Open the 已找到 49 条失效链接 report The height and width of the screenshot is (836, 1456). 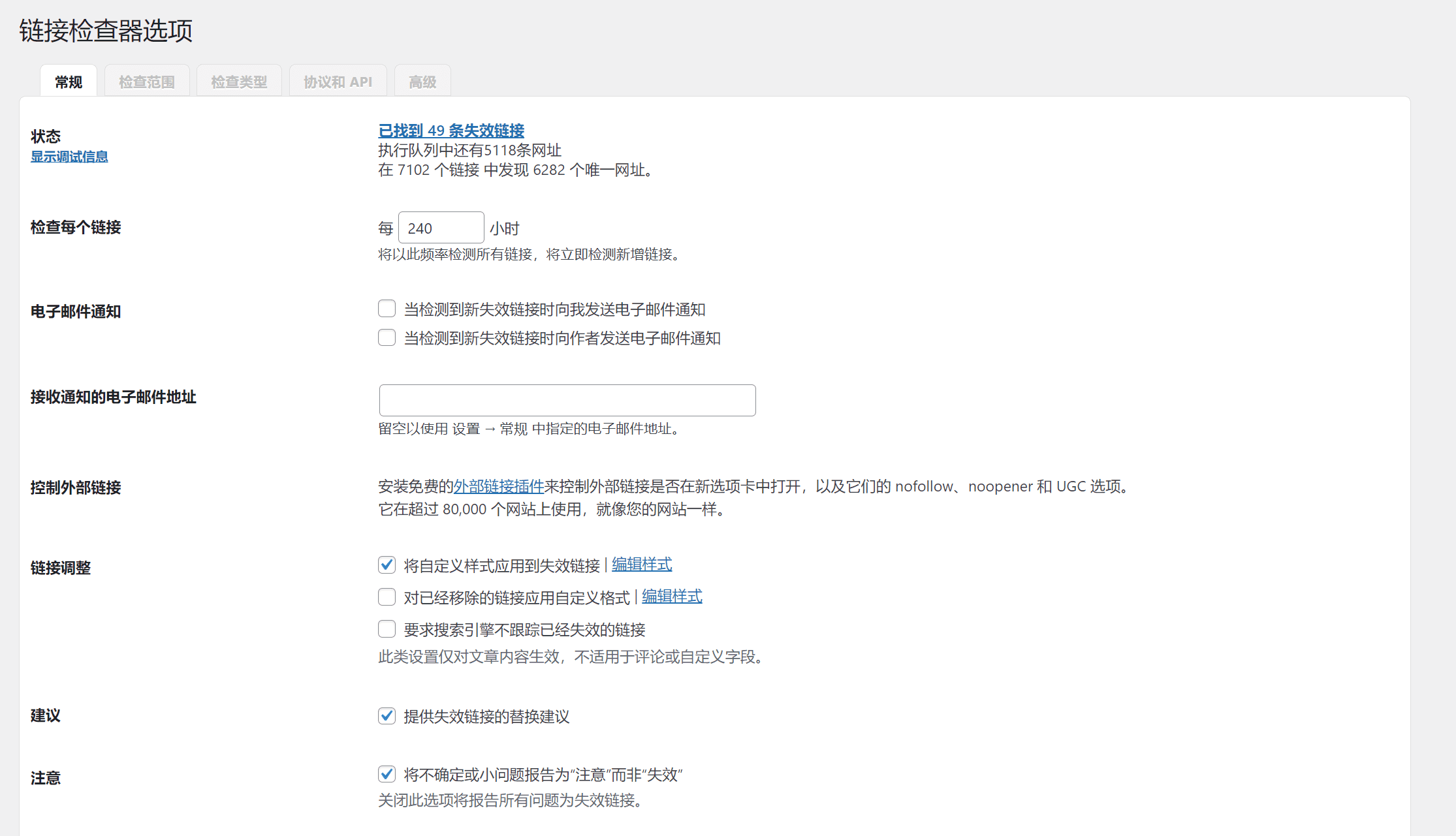(451, 131)
